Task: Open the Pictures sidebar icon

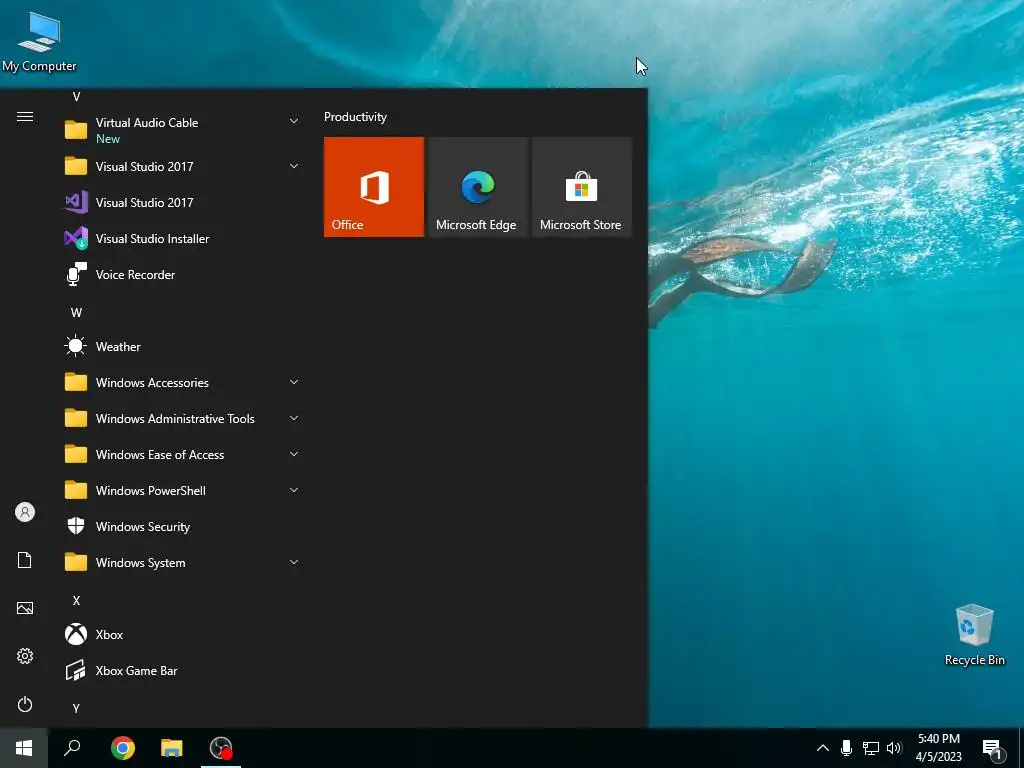Action: tap(25, 609)
